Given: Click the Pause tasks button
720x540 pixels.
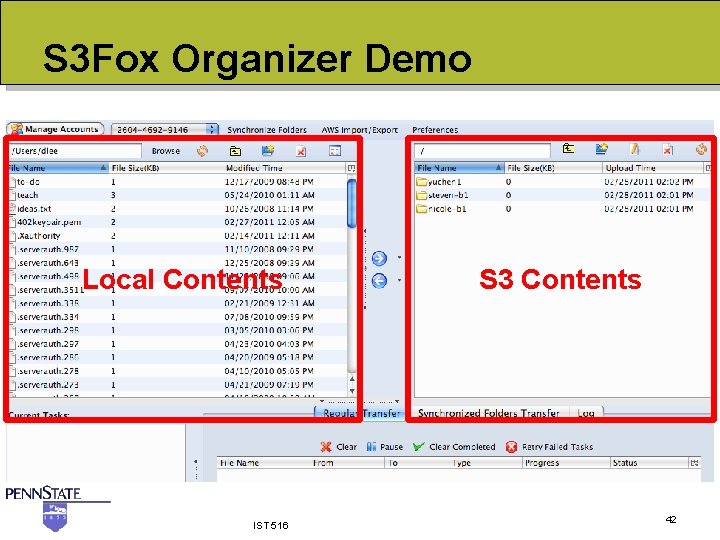Looking at the screenshot, I should point(385,447).
